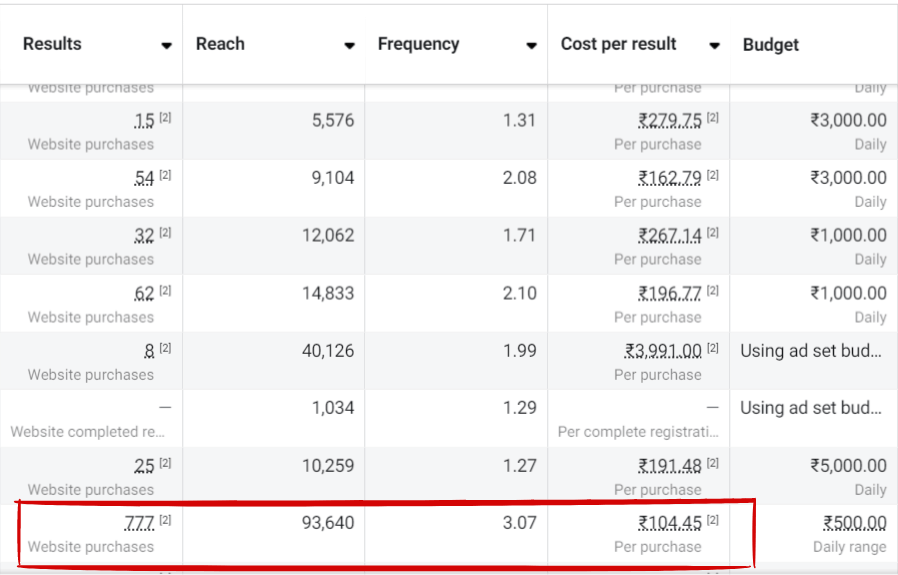Open the Reach column dropdown arrow
This screenshot has height=575, width=898.
click(x=349, y=46)
